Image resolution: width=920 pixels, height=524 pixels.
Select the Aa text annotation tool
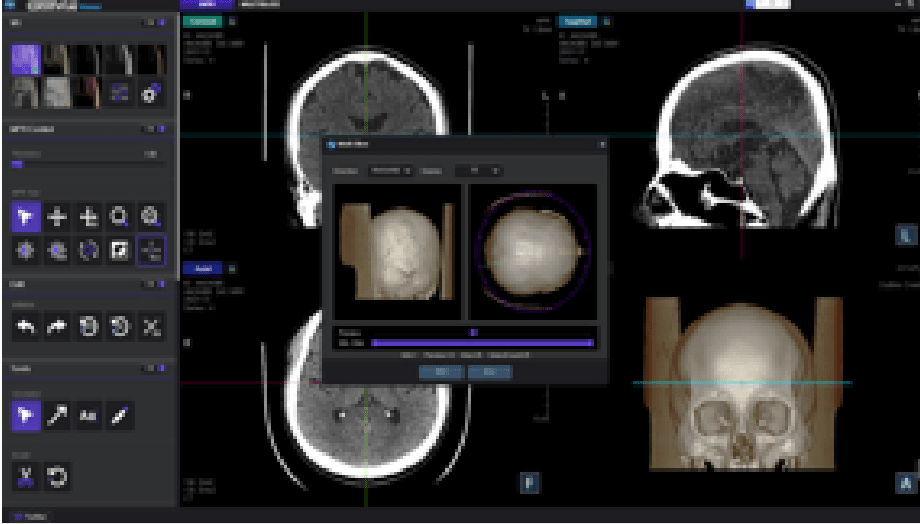pos(88,418)
